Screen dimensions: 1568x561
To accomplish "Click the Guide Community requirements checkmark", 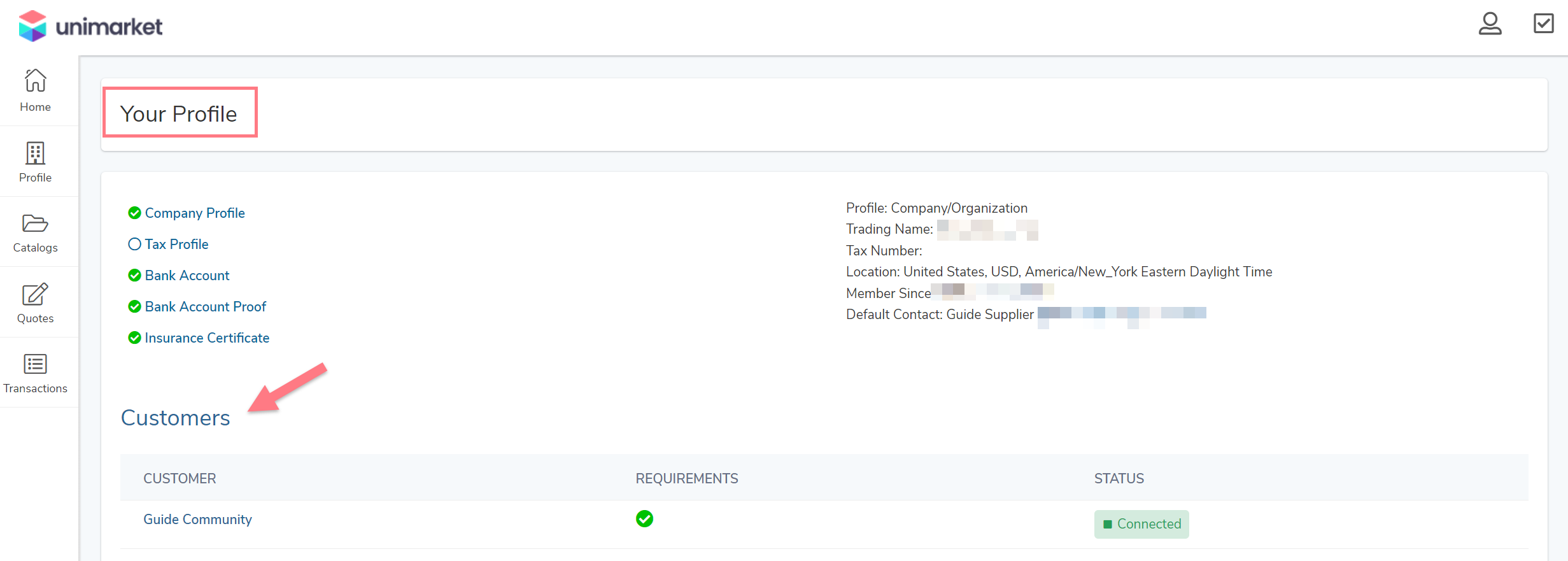I will click(644, 519).
